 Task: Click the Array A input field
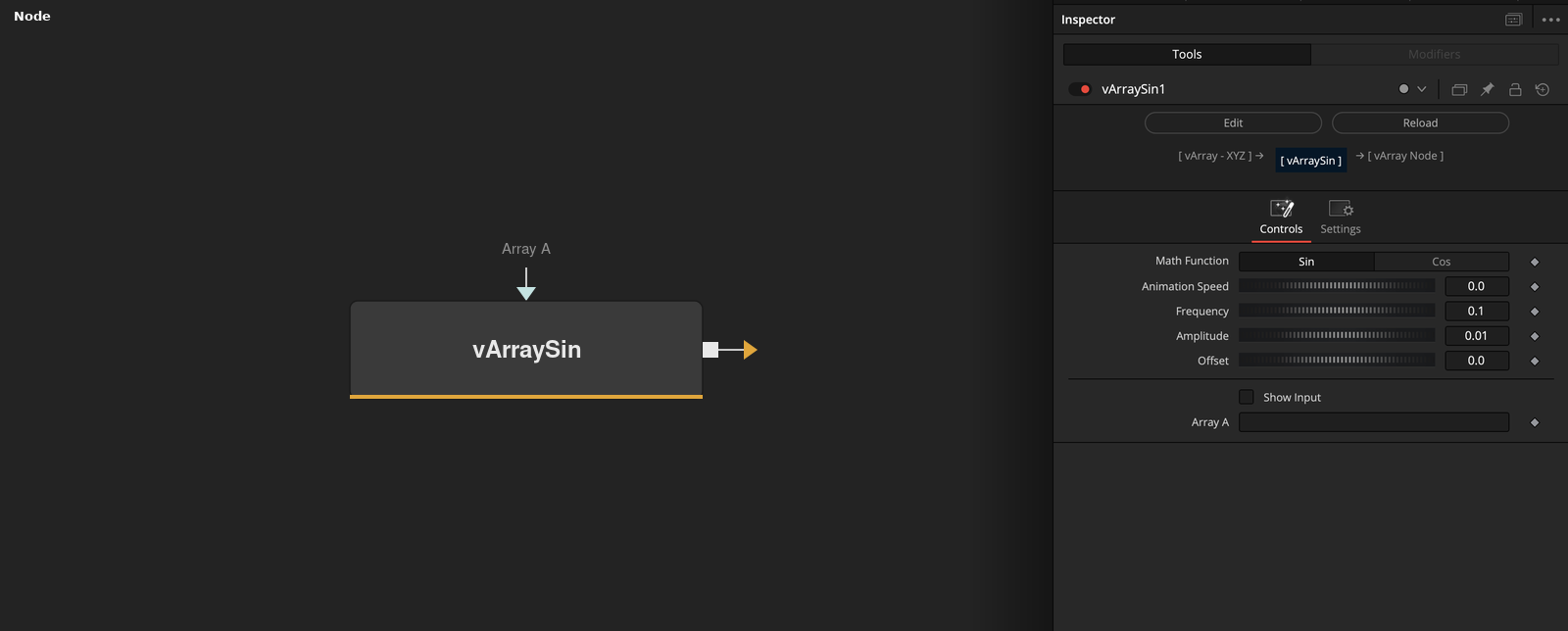click(x=1374, y=422)
